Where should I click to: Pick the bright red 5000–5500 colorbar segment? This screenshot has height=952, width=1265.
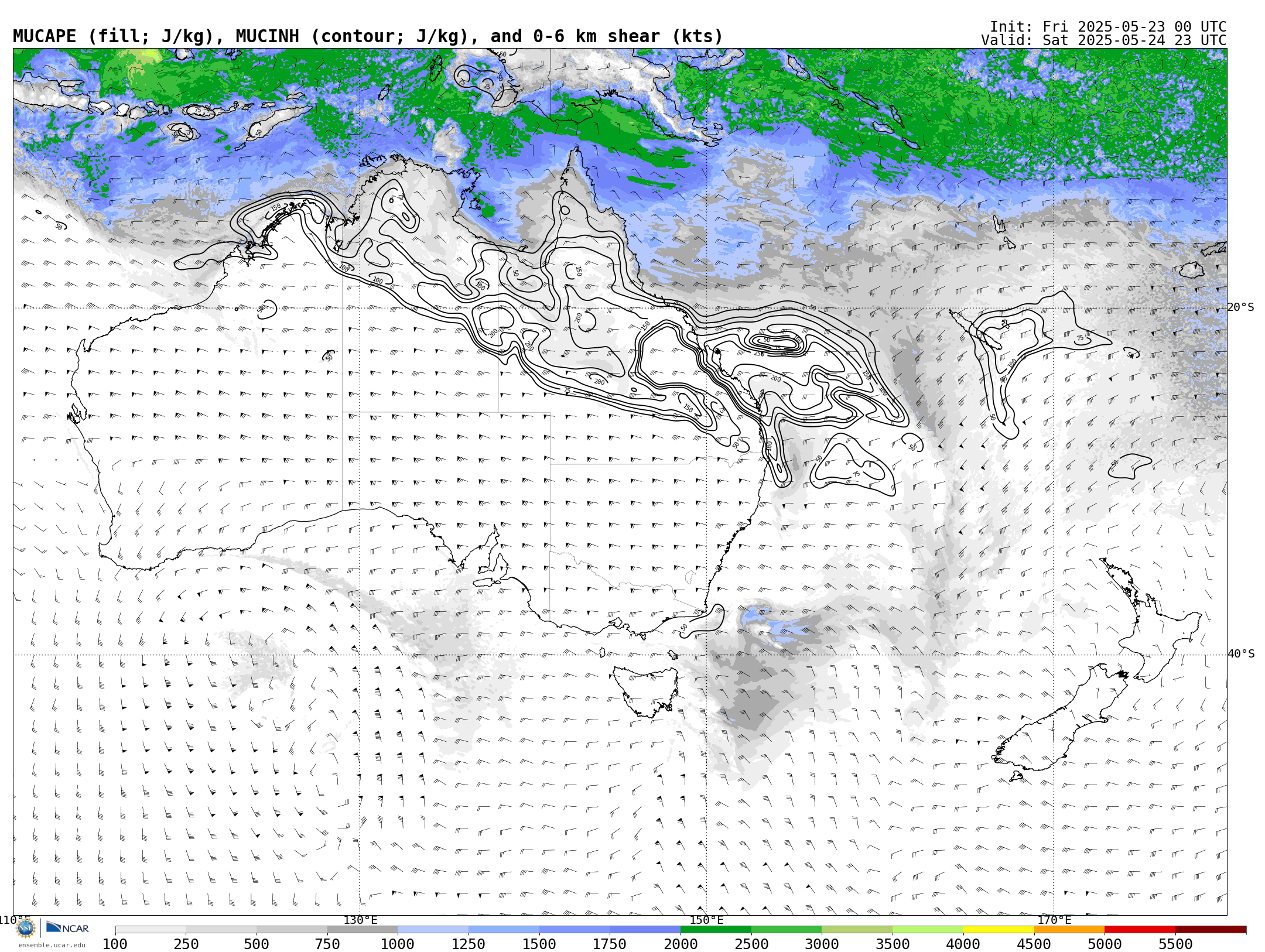coord(1140,930)
